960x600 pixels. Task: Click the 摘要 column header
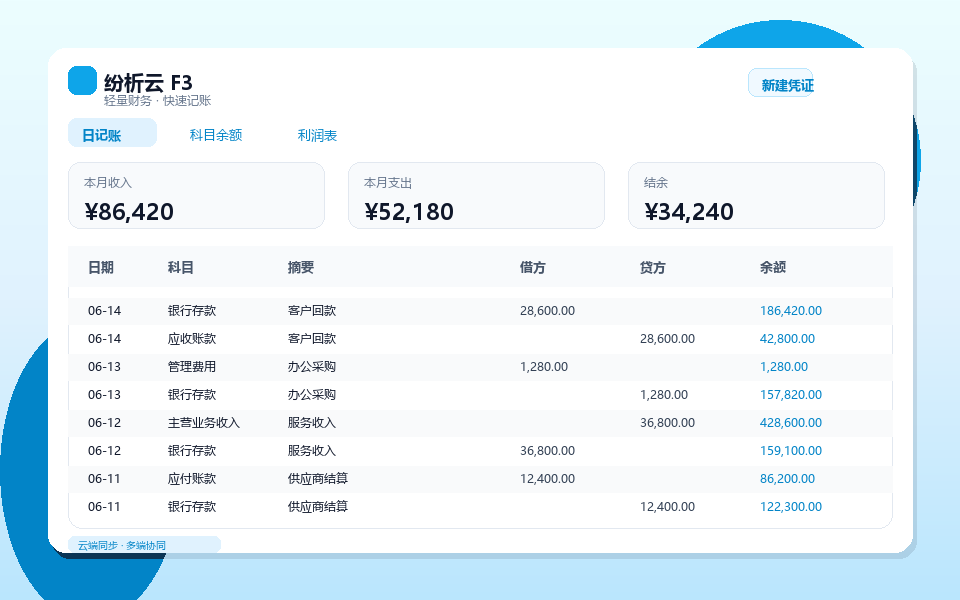(301, 268)
